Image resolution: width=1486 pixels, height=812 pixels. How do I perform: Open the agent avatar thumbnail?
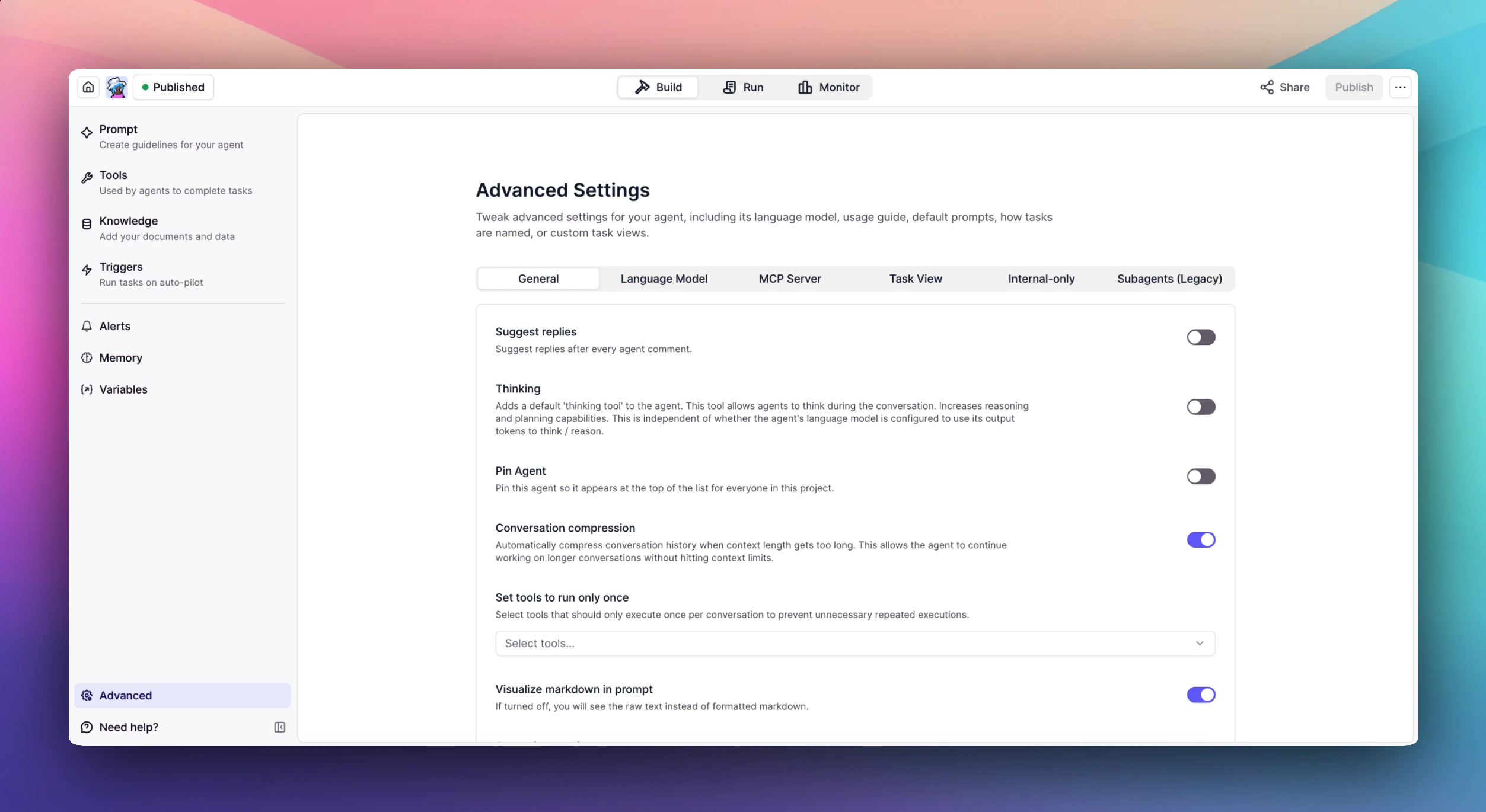click(116, 87)
